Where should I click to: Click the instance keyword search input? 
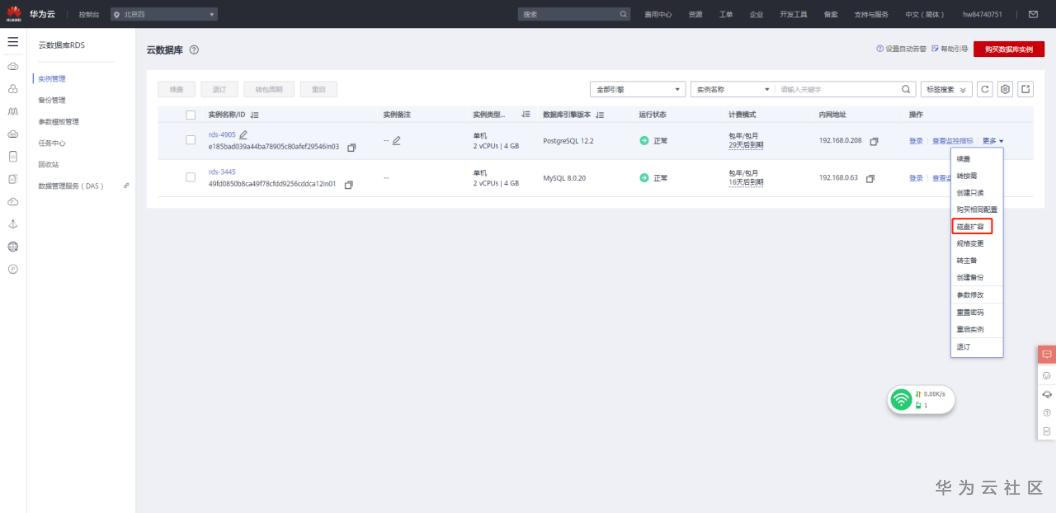point(838,90)
